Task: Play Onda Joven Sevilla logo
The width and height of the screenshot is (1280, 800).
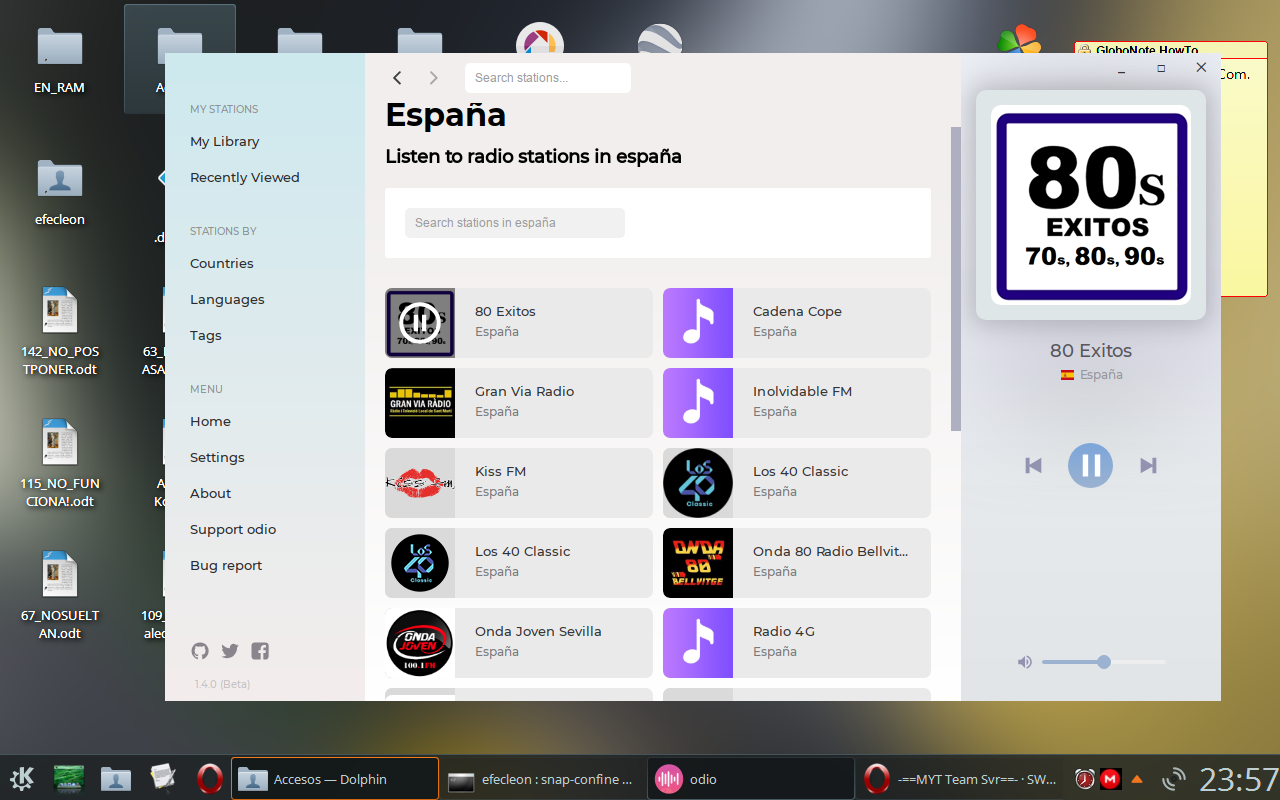Action: tap(420, 643)
